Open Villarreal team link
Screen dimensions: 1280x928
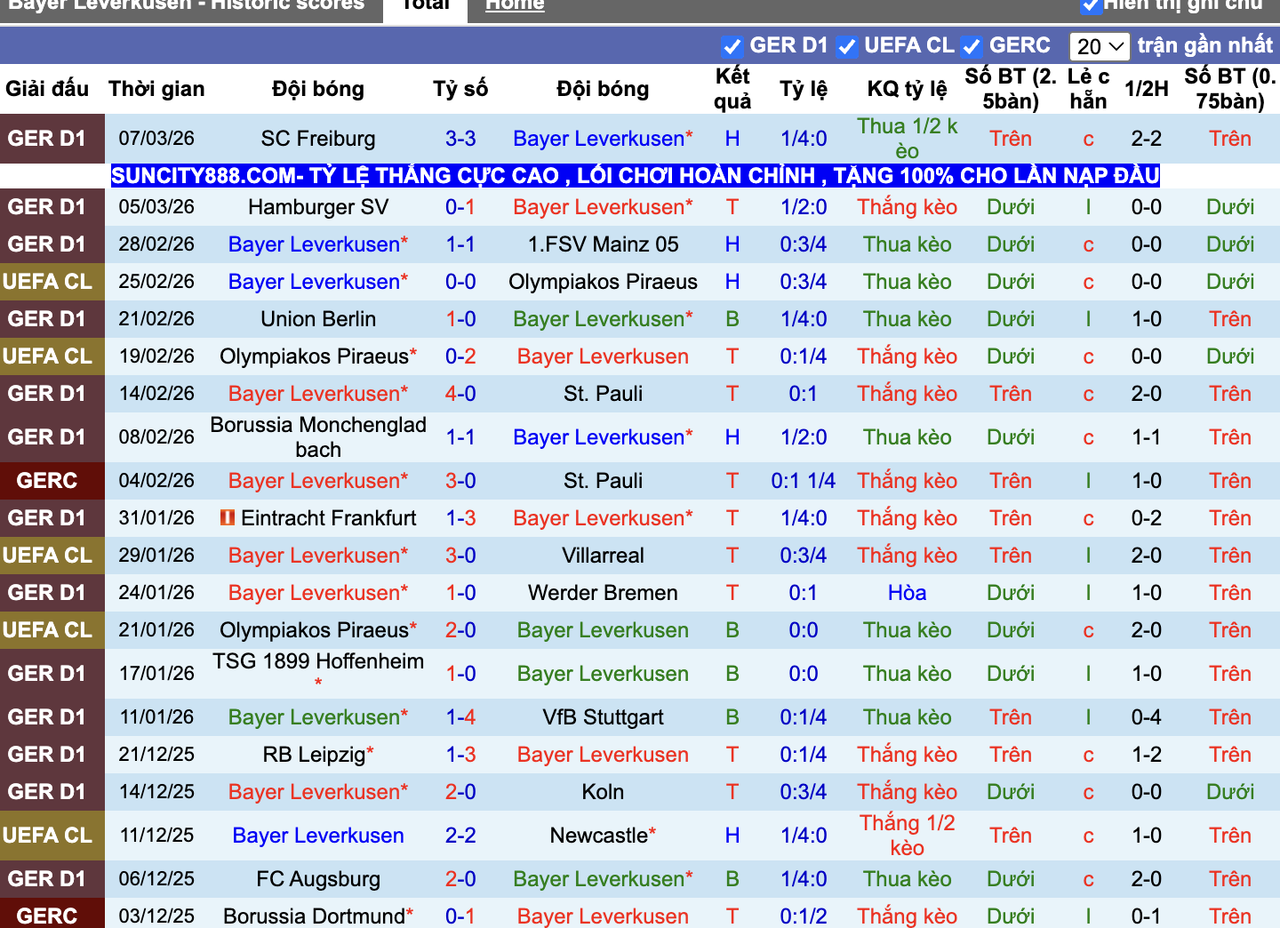tap(603, 555)
